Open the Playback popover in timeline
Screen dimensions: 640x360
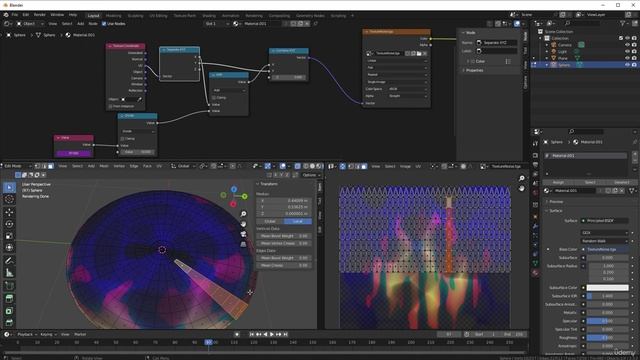click(27, 334)
